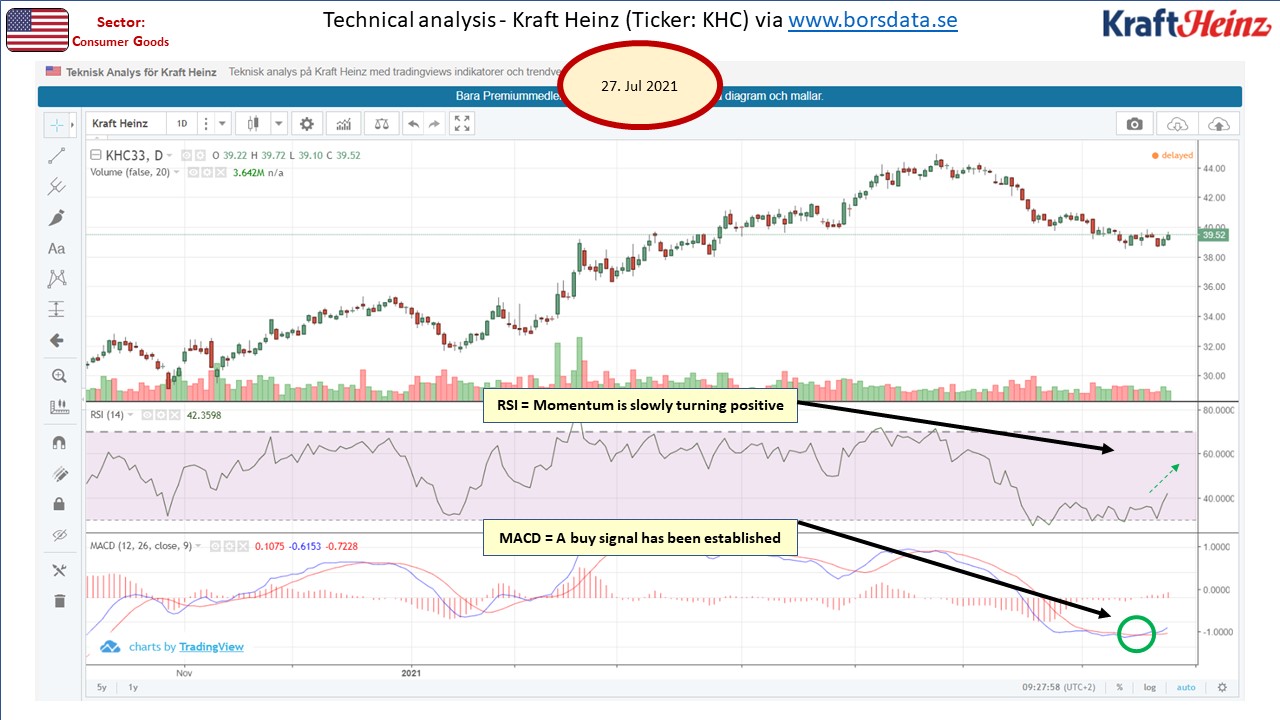Remove the RSI indicator with its X
Viewport: 1280px width, 720px height.
click(173, 415)
